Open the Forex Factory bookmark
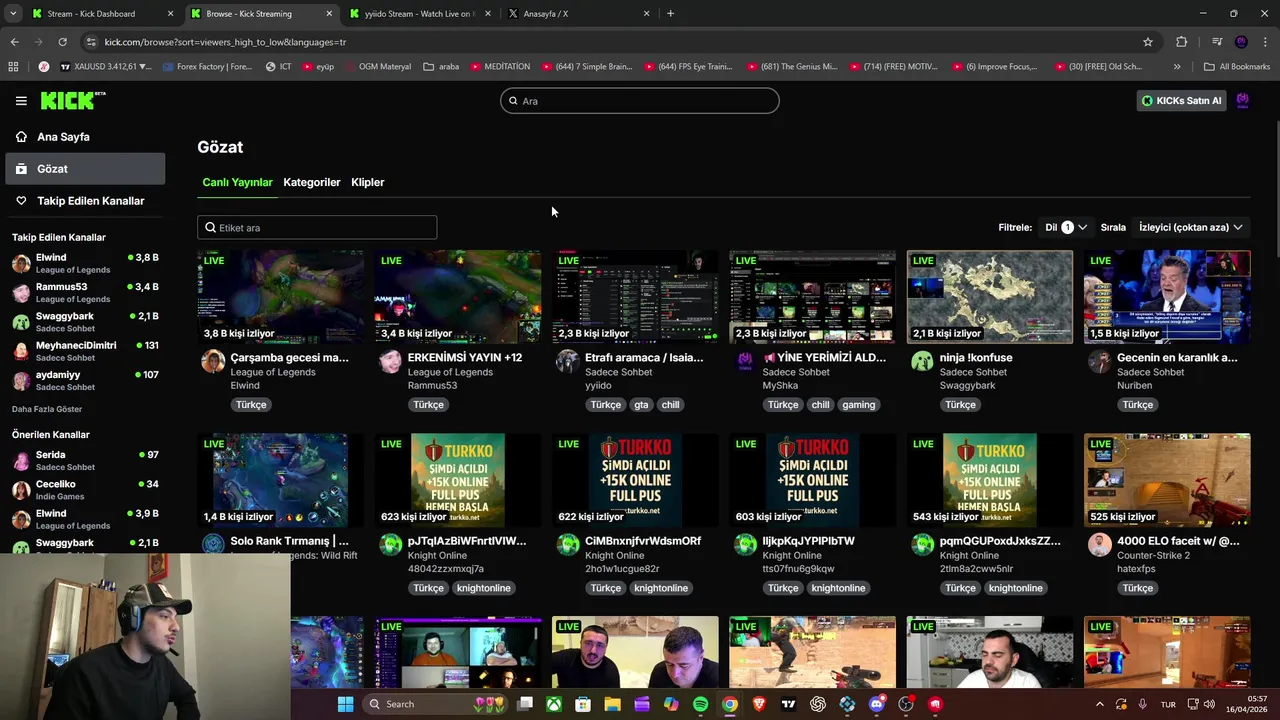 click(x=207, y=67)
